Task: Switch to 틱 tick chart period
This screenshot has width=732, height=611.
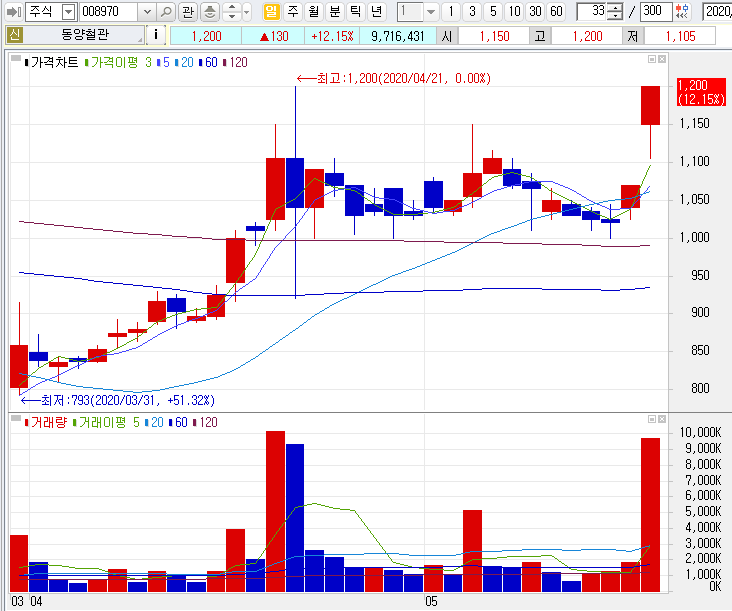Action: tap(356, 11)
